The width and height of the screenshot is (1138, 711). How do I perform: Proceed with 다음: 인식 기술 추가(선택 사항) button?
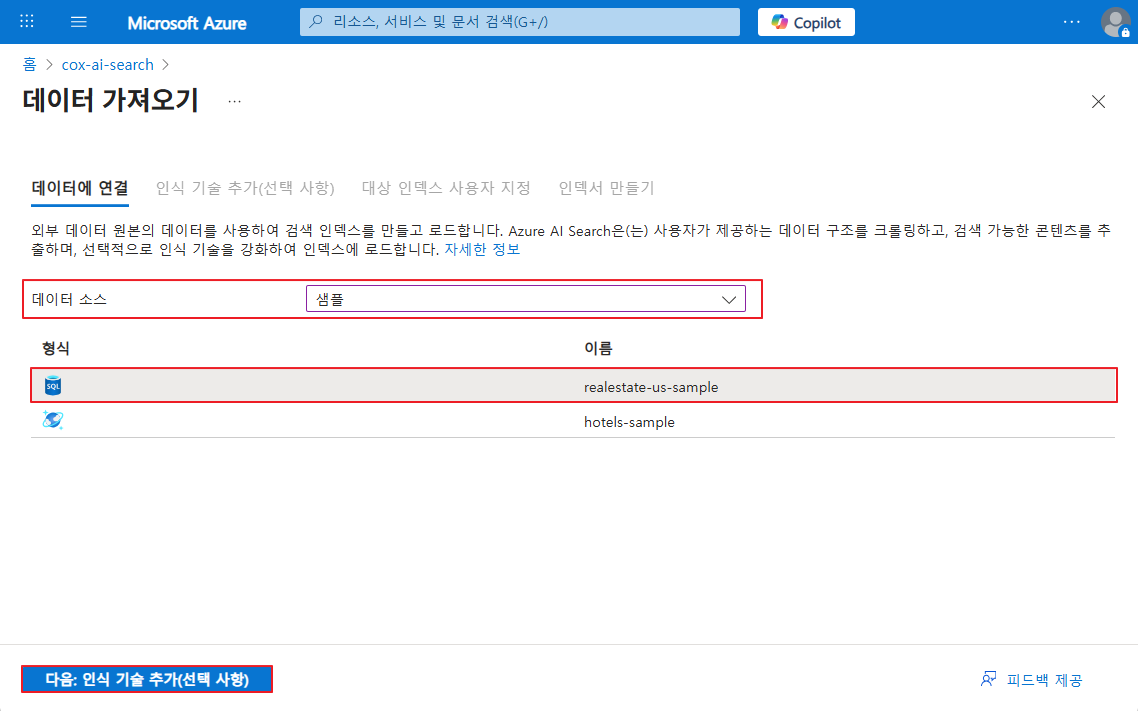point(147,679)
